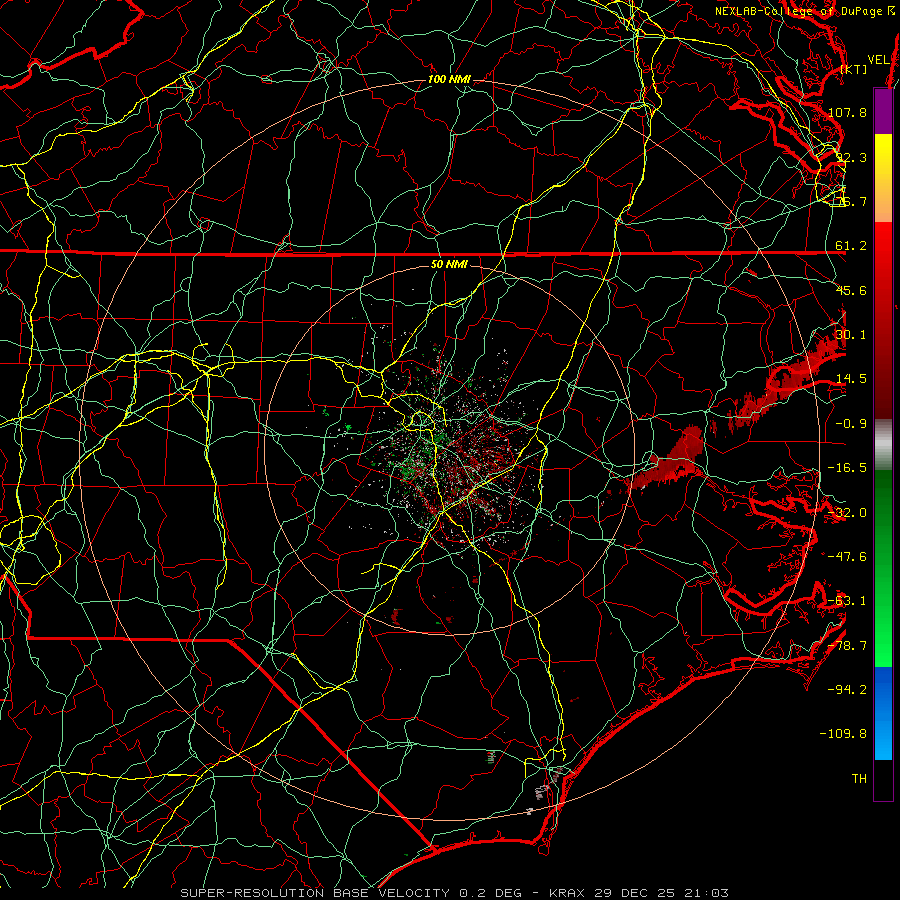Click the 61.2 velocity scale value

[851, 246]
